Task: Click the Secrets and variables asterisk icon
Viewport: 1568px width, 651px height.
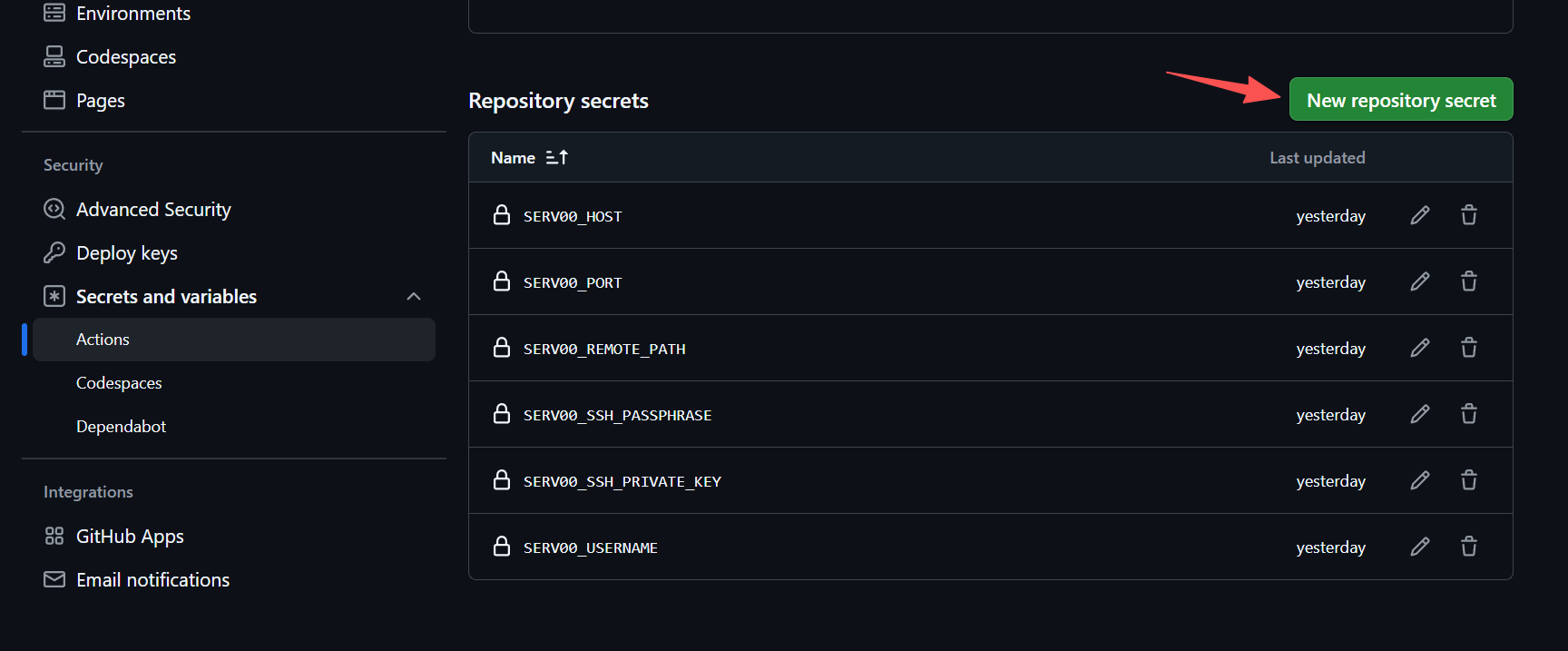Action: coord(54,296)
